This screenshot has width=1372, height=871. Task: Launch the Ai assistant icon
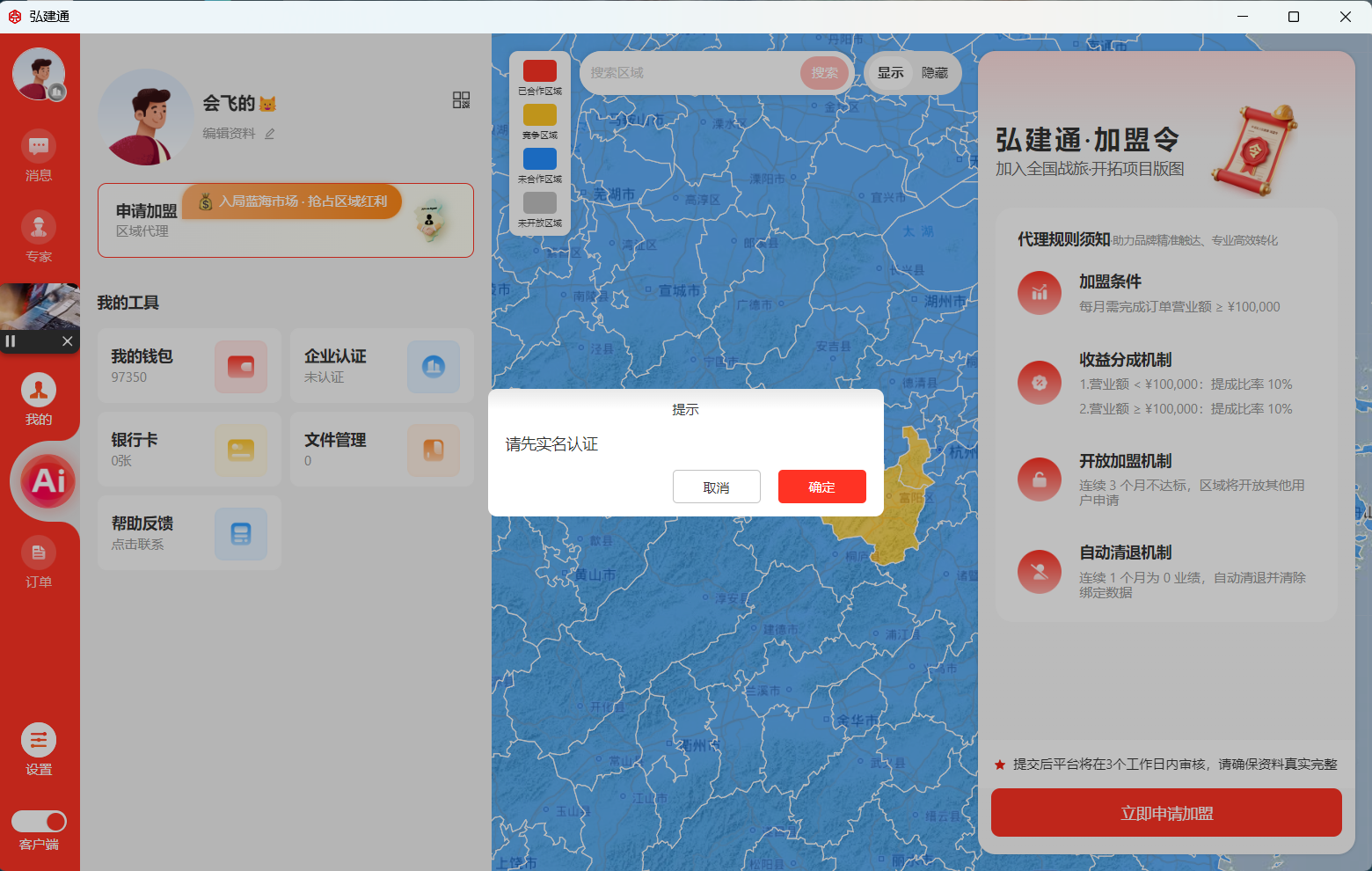click(48, 481)
